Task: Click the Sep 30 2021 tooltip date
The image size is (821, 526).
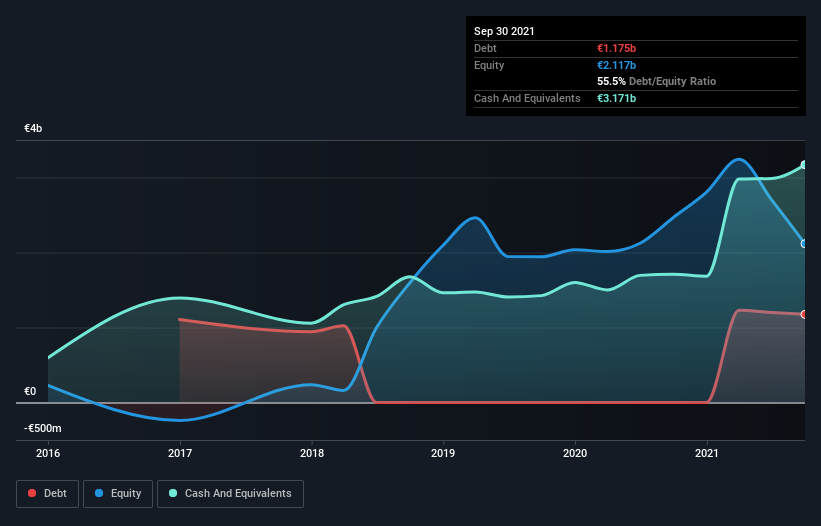Action: pos(504,31)
